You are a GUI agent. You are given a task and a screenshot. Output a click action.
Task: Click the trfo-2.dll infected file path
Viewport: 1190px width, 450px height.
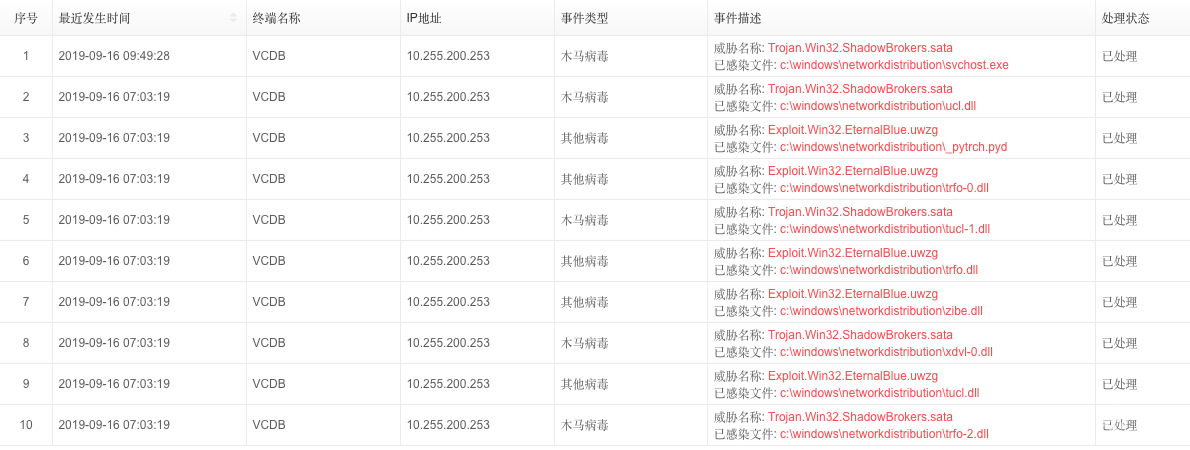click(x=884, y=434)
